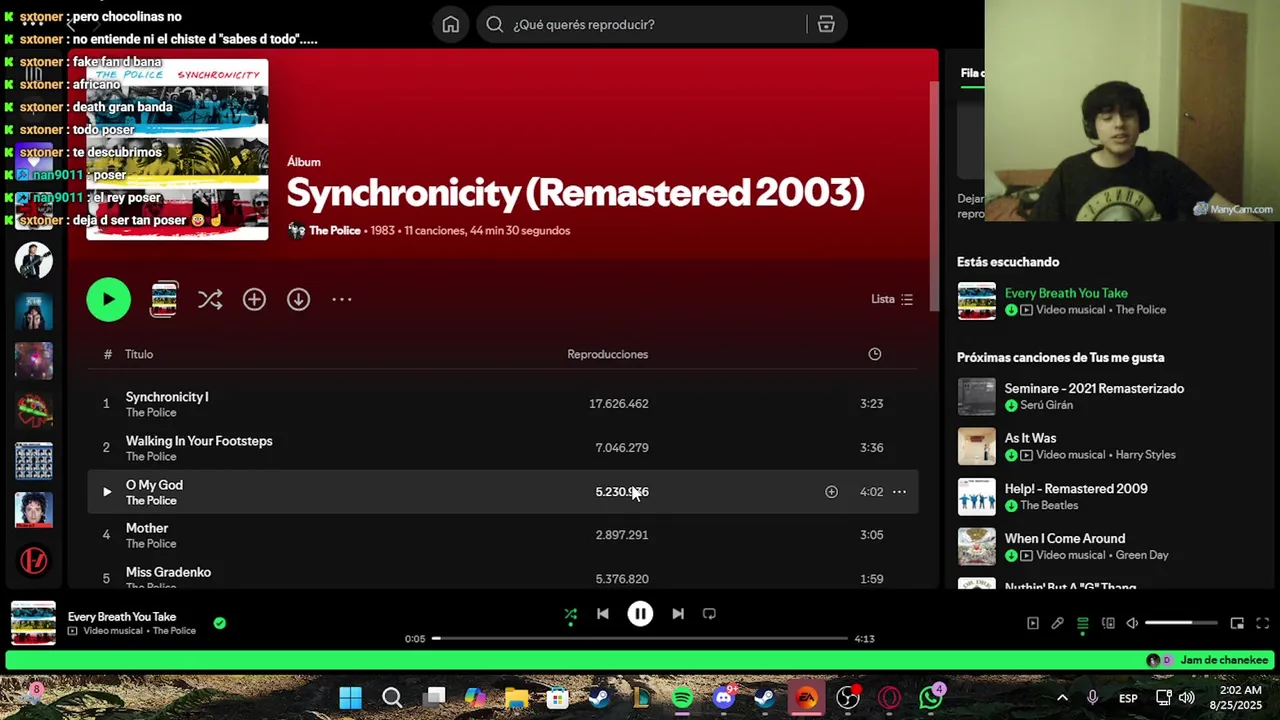The height and width of the screenshot is (720, 1280).
Task: Open more options for 'O My God'
Action: (899, 492)
